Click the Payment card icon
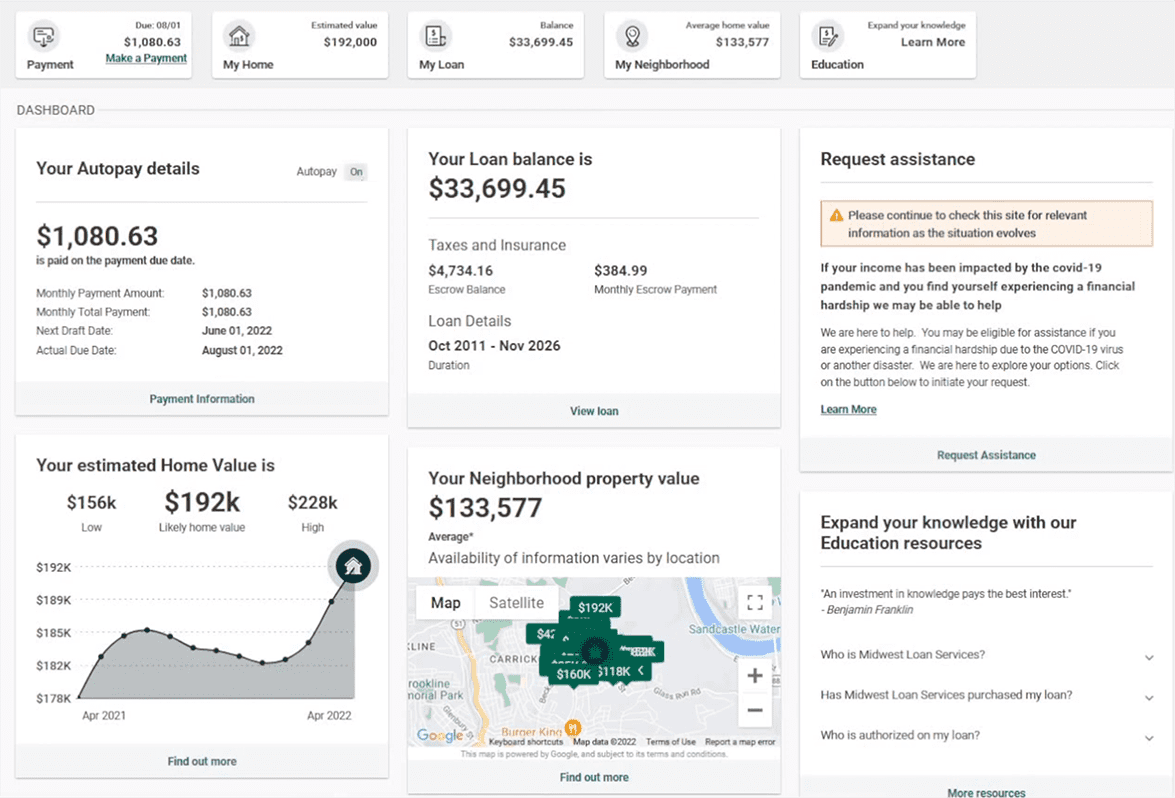 click(44, 37)
